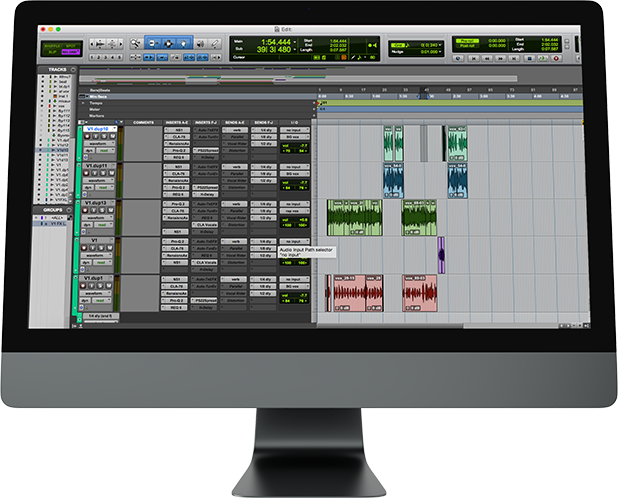Enable Shuffle edit mode
The image size is (618, 498).
click(x=52, y=46)
